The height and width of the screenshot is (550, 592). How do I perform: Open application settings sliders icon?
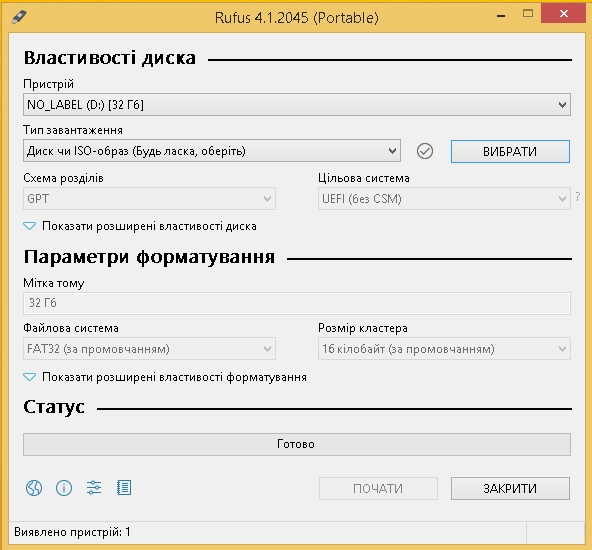pyautogui.click(x=94, y=488)
